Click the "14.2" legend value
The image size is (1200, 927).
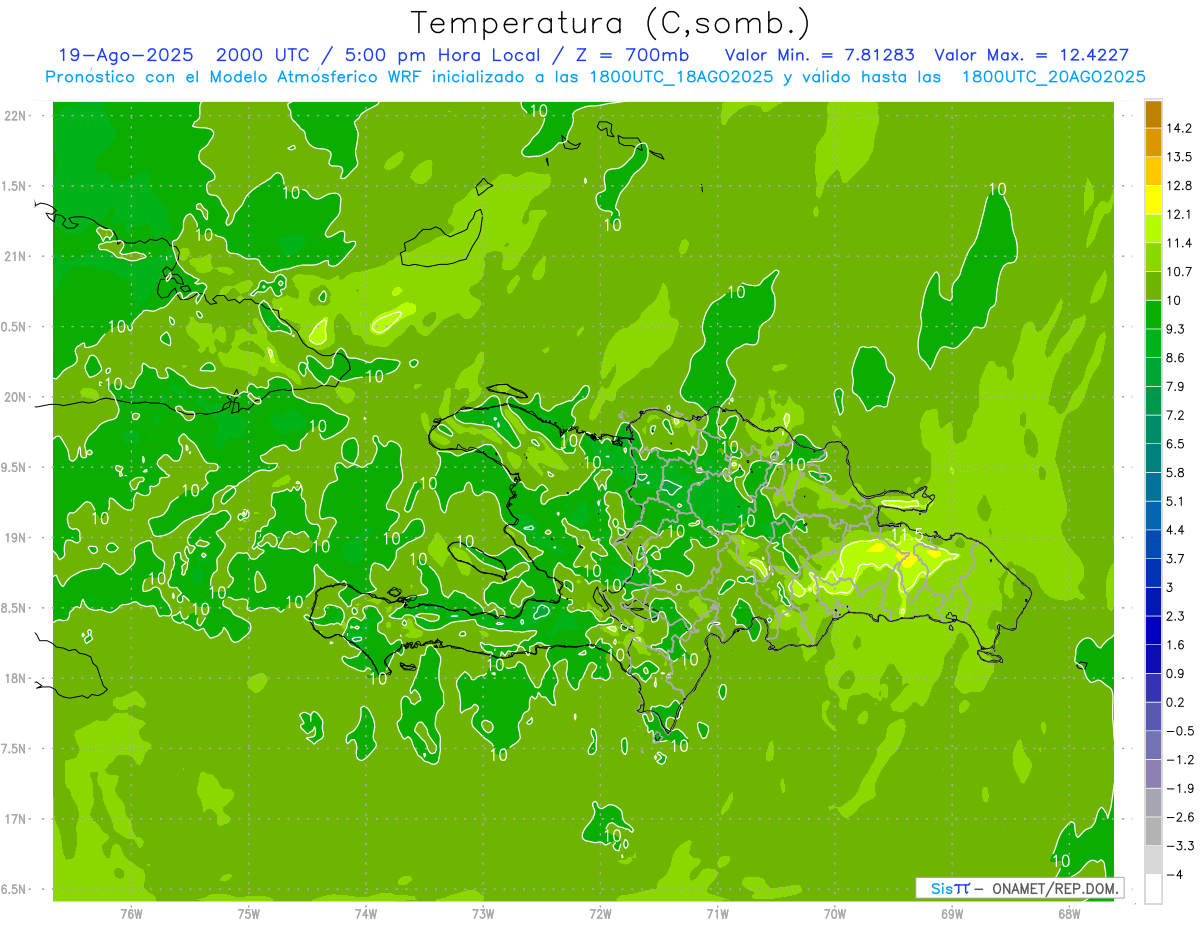[x=1180, y=128]
